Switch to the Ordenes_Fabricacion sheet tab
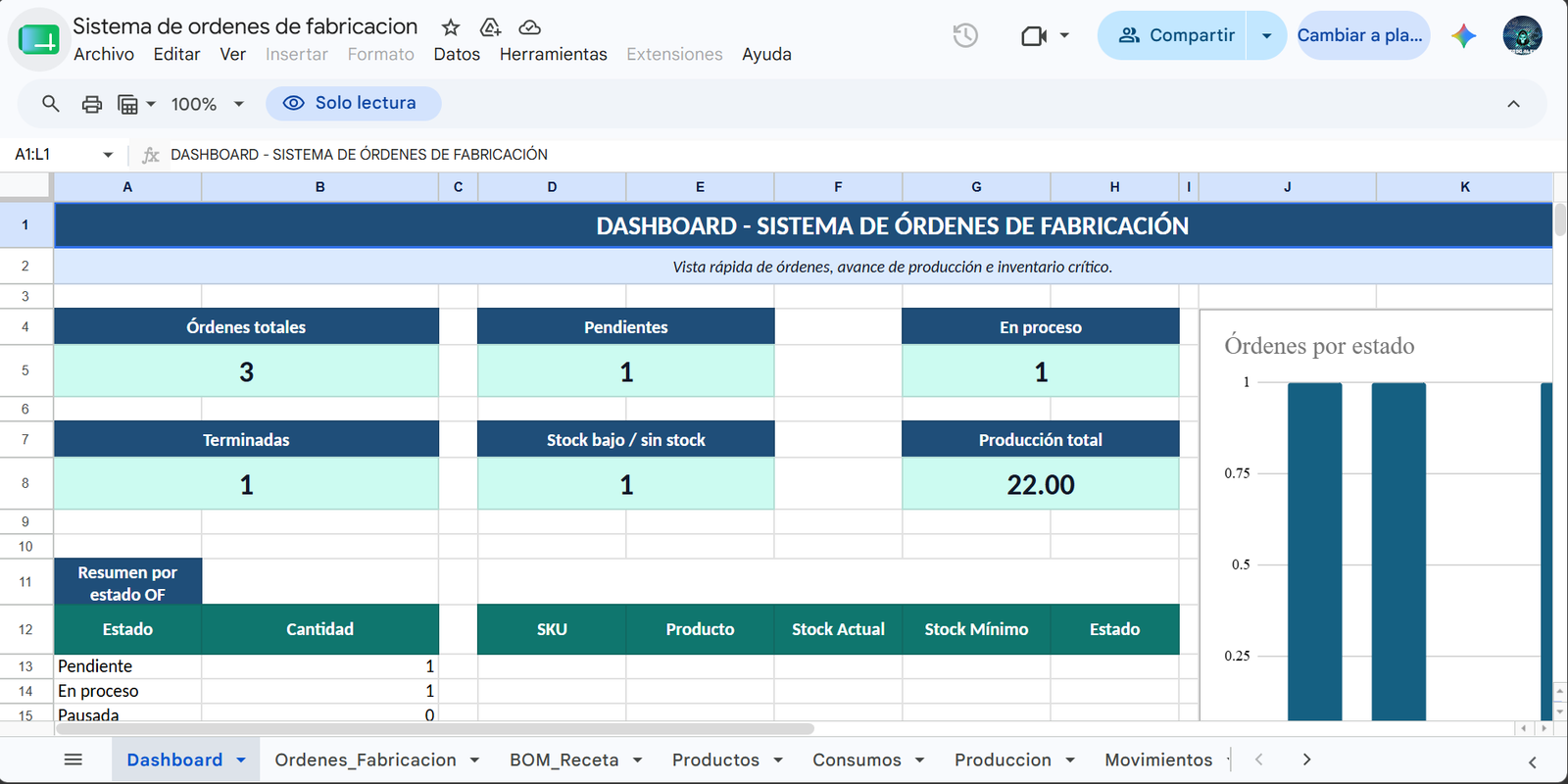Viewport: 1568px width, 784px height. pos(366,760)
